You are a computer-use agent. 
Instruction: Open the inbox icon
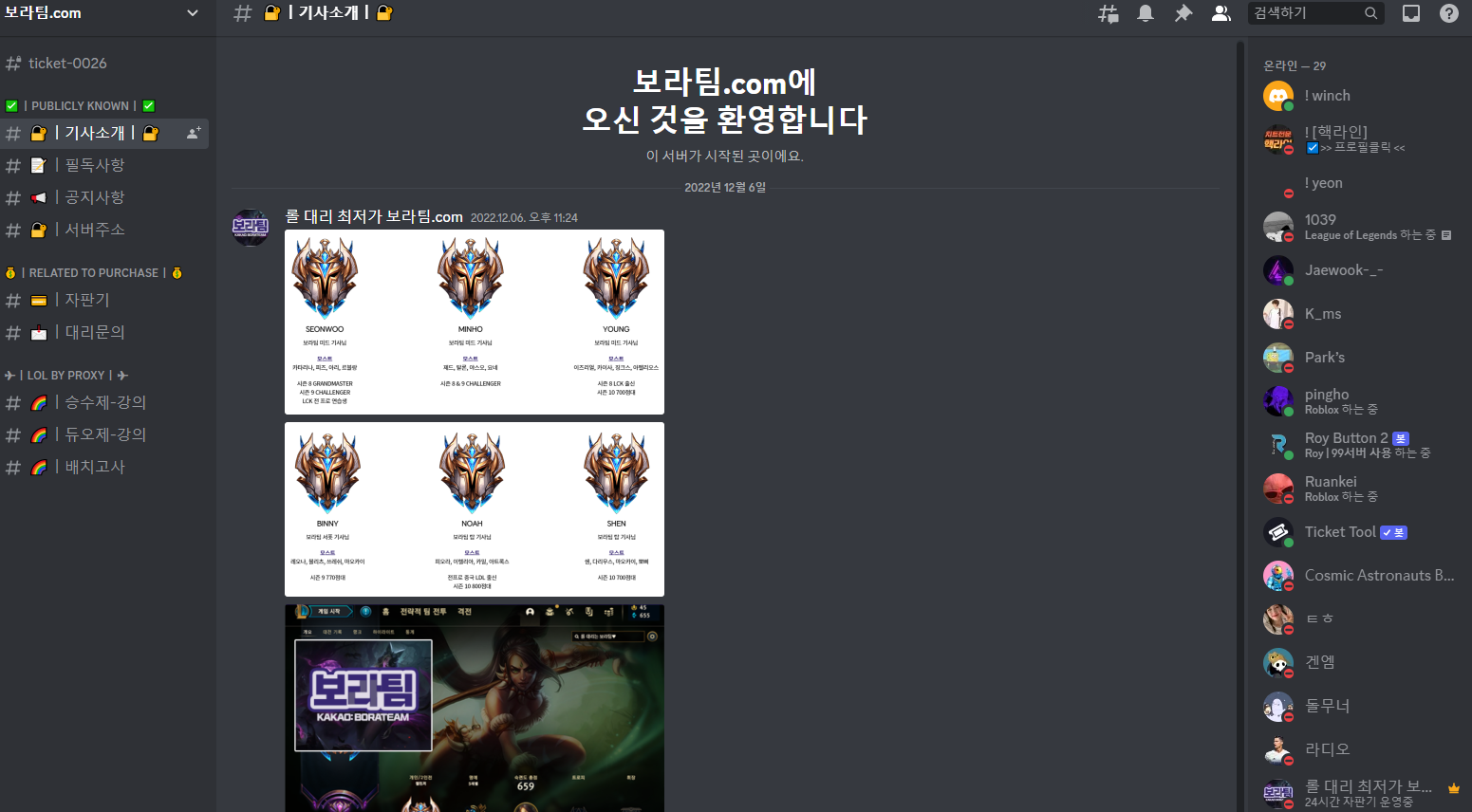(x=1411, y=13)
